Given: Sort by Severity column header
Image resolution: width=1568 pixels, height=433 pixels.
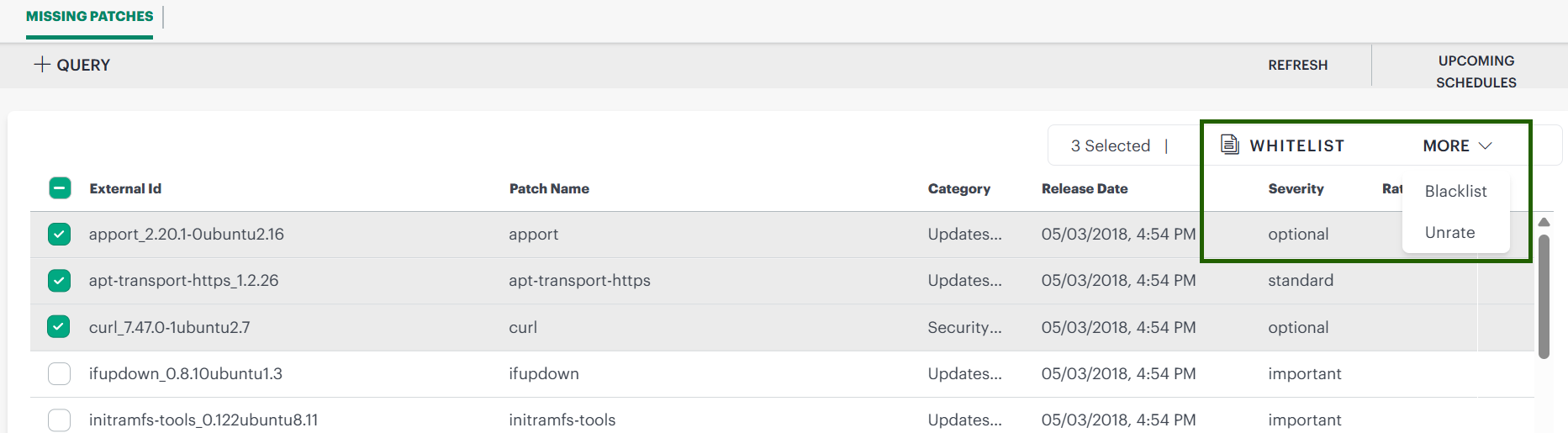Looking at the screenshot, I should (1296, 188).
